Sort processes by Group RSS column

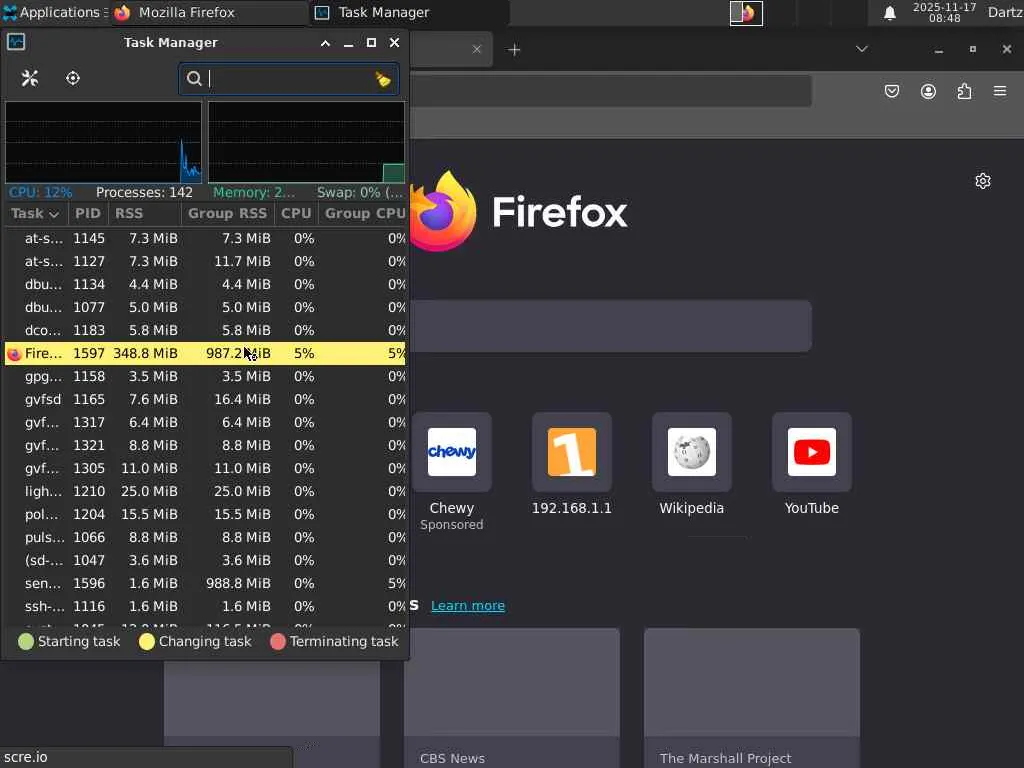(x=227, y=214)
